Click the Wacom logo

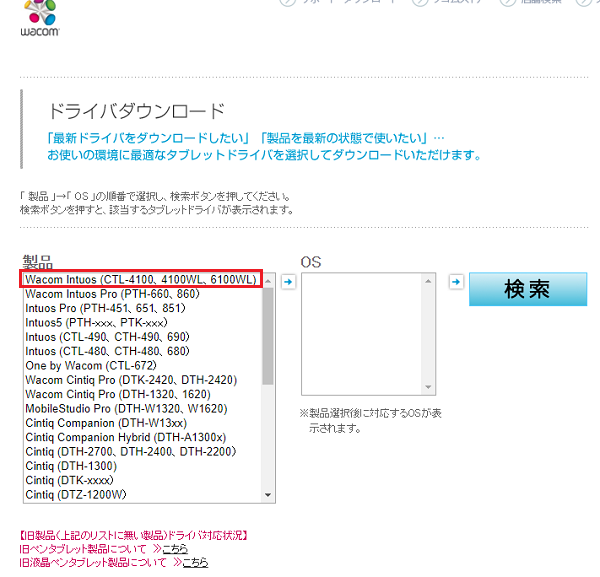[40, 18]
